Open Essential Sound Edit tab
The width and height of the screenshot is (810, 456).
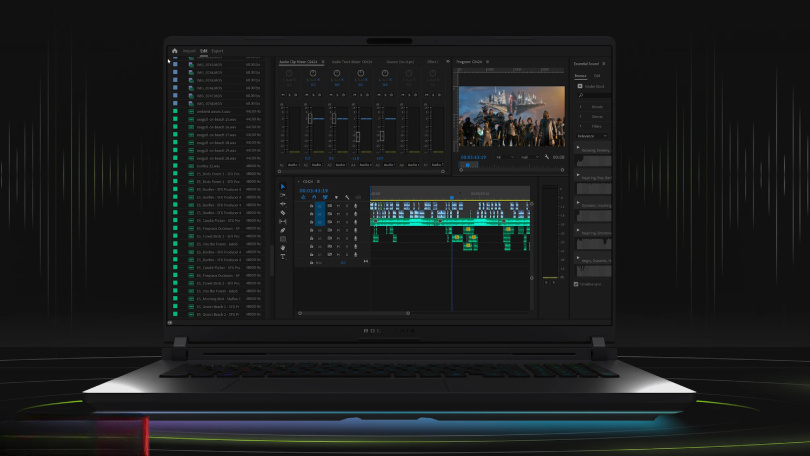coord(597,76)
